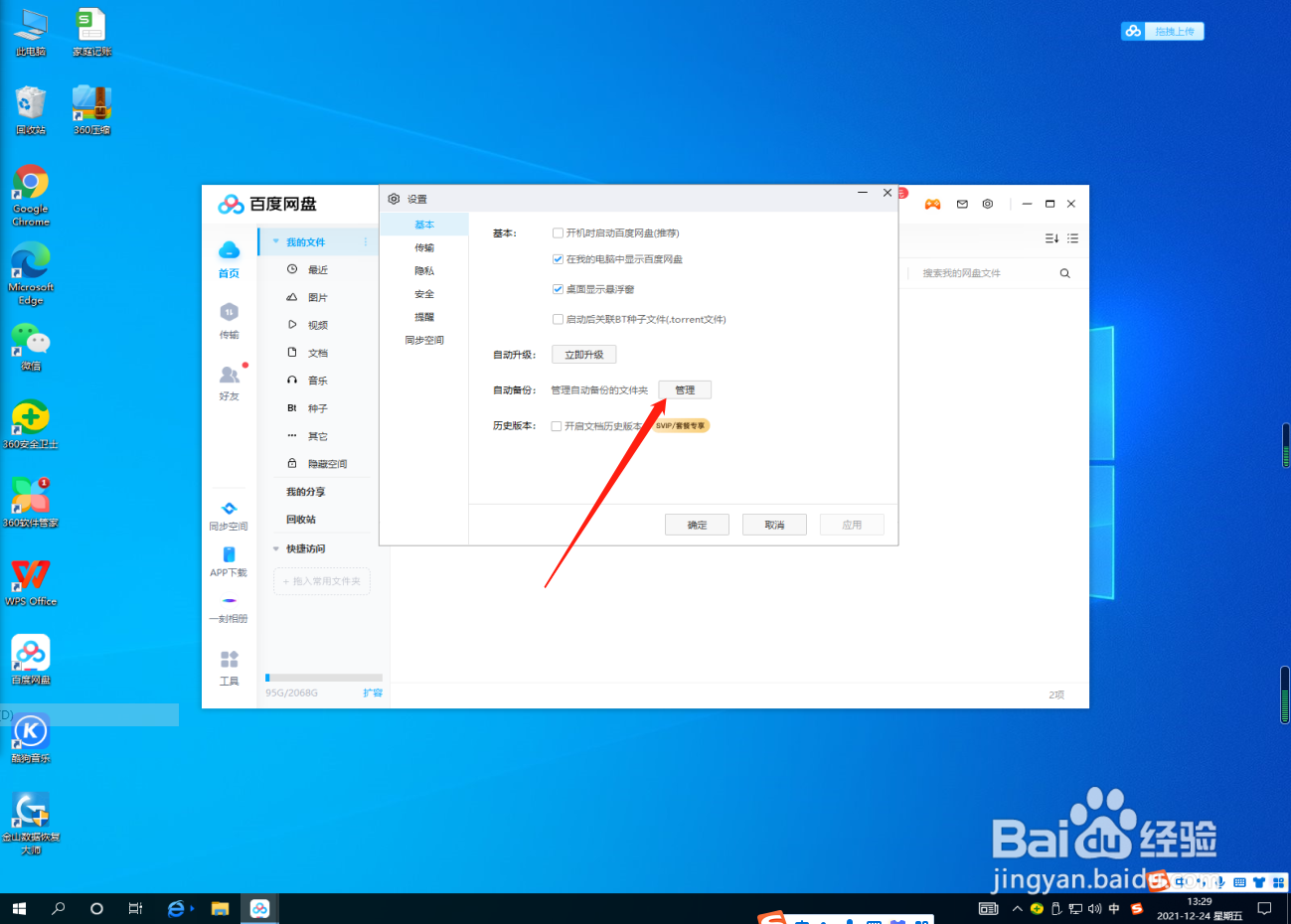This screenshot has height=924, width=1291.
Task: Open 音乐 music category
Action: (x=318, y=382)
